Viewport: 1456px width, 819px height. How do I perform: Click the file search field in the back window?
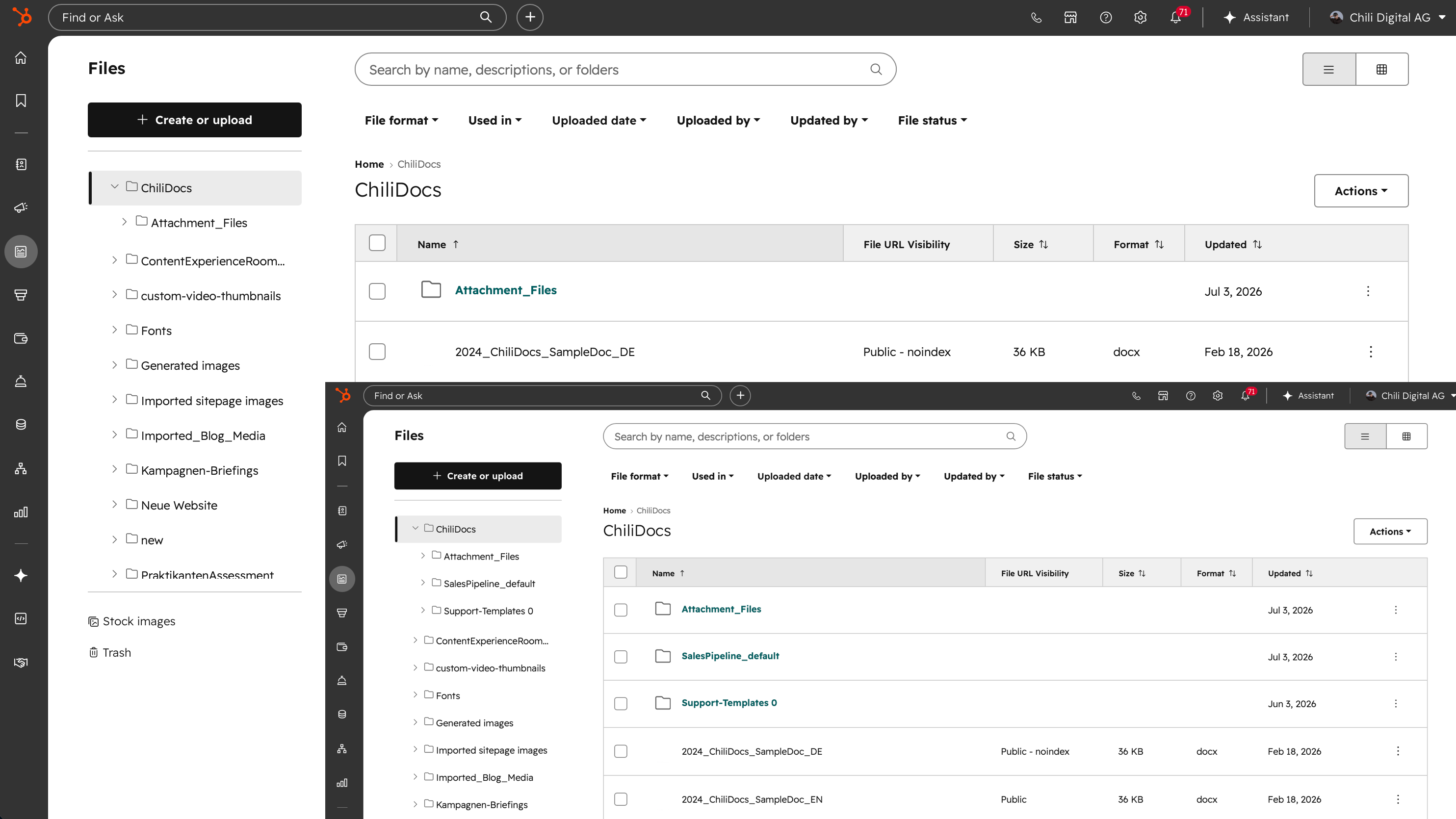click(625, 70)
